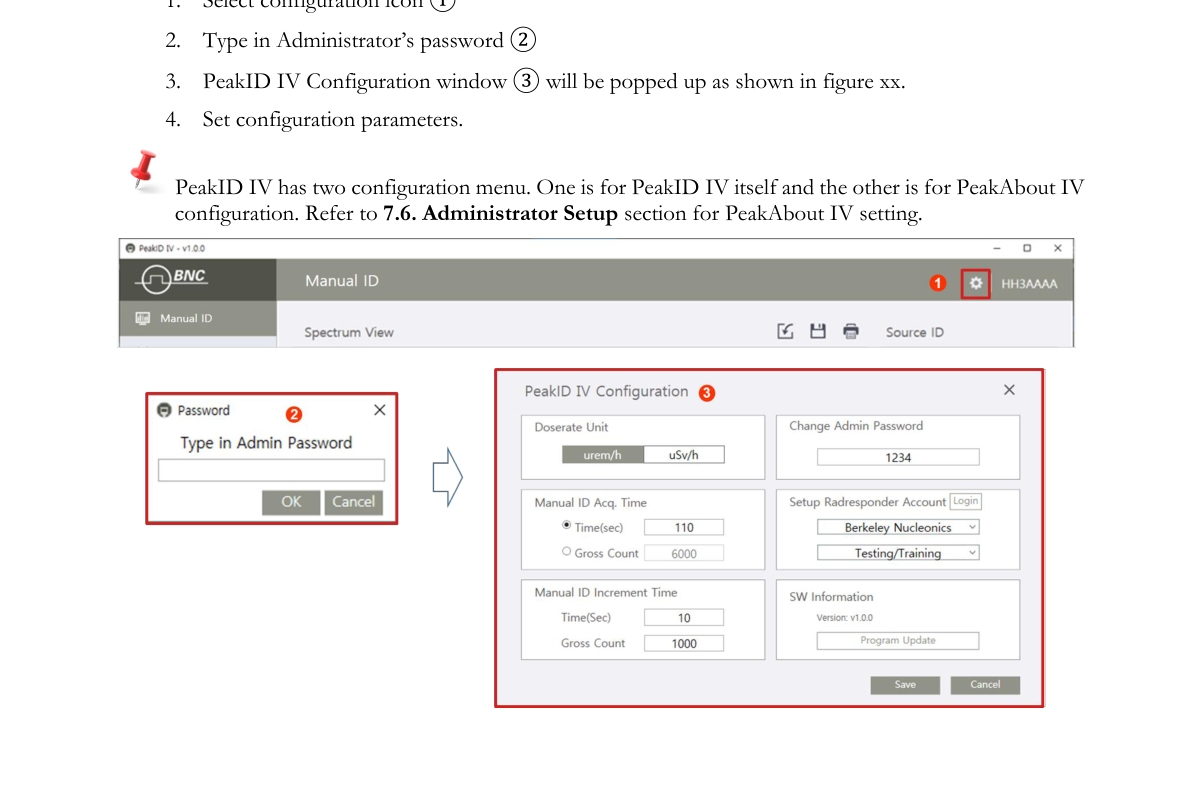Image resolution: width=1193 pixels, height=794 pixels.
Task: Save spectrum using the floppy disk icon
Action: point(818,331)
